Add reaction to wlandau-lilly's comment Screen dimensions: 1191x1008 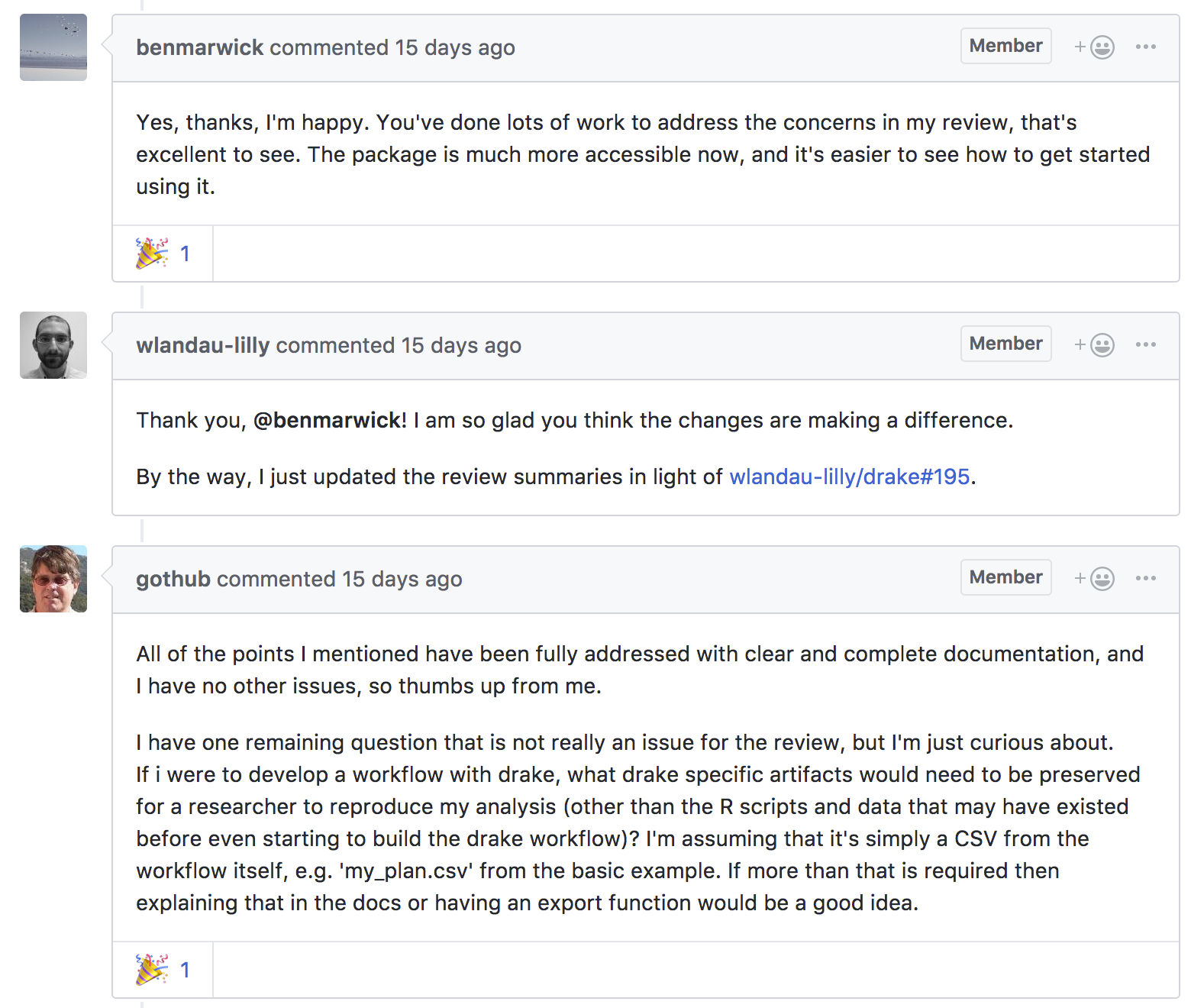point(1095,345)
